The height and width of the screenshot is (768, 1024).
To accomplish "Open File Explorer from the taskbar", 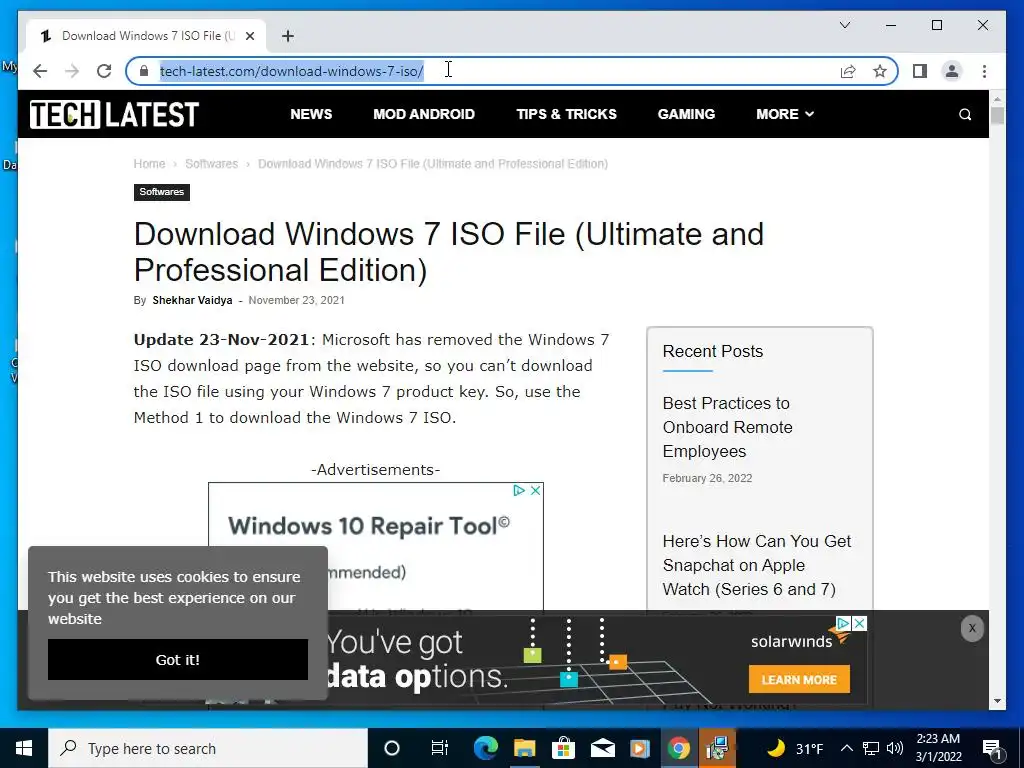I will tap(524, 748).
